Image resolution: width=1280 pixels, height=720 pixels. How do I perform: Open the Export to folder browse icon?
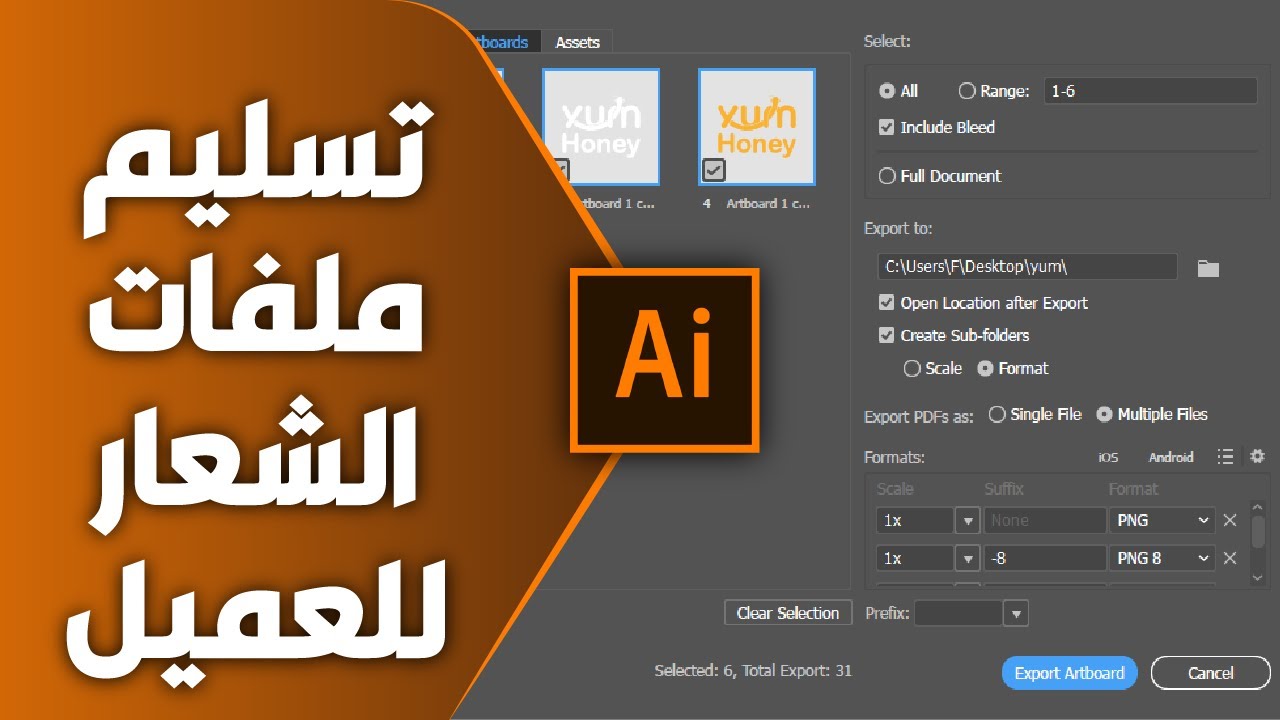pyautogui.click(x=1208, y=268)
